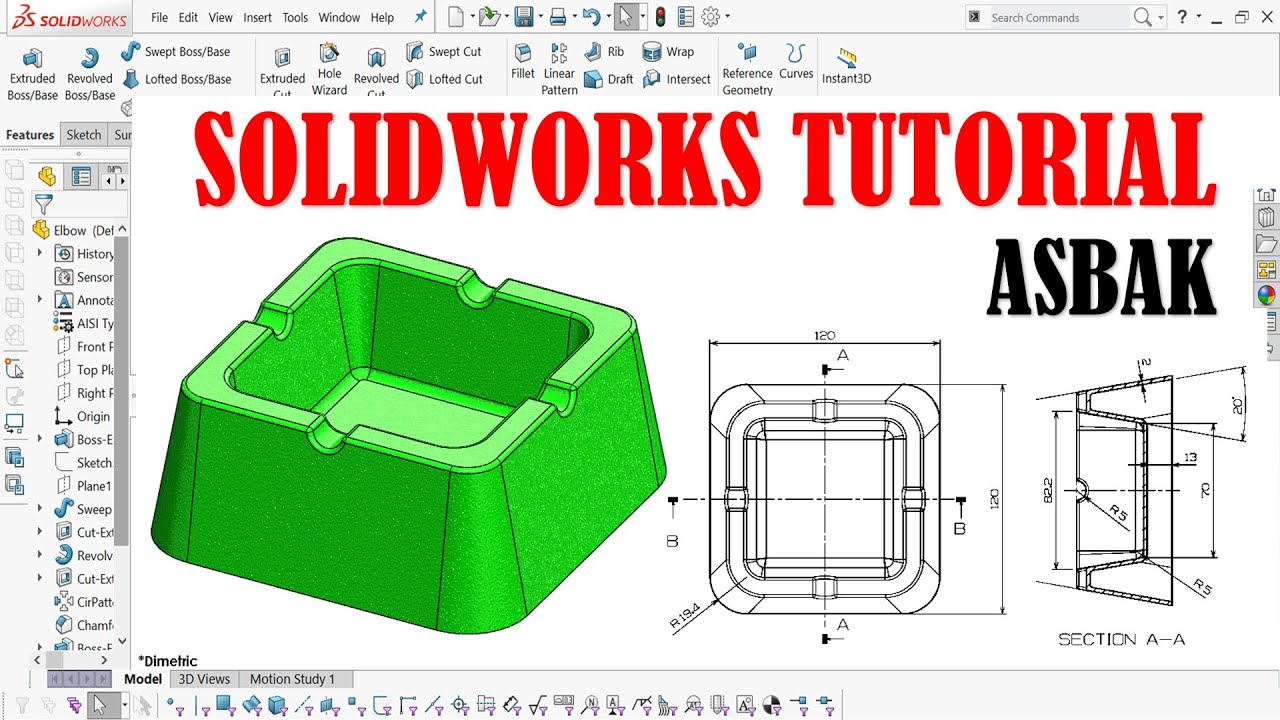Click the Undo icon
The height and width of the screenshot is (720, 1280).
coord(591,17)
